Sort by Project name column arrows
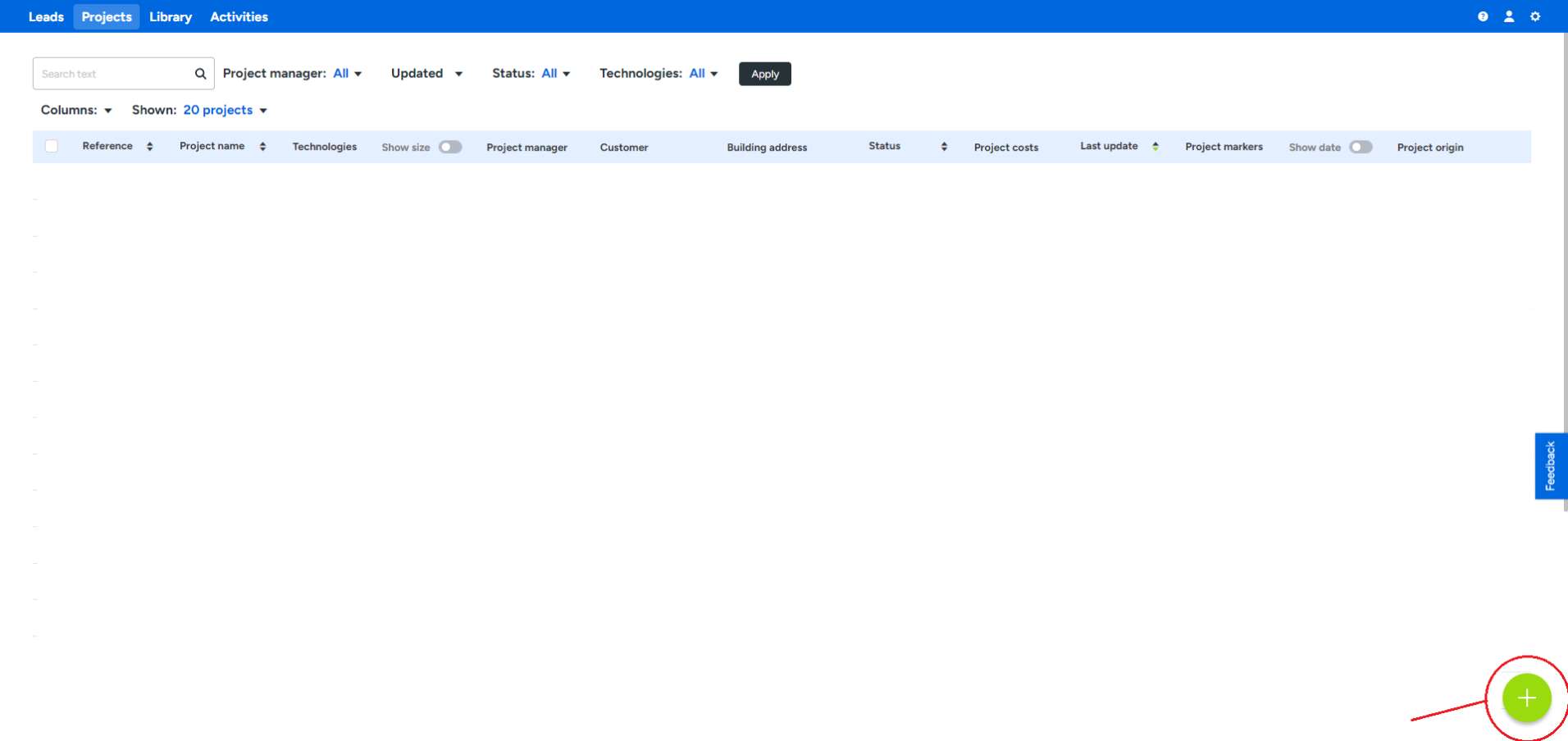The height and width of the screenshot is (741, 1568). pos(262,147)
